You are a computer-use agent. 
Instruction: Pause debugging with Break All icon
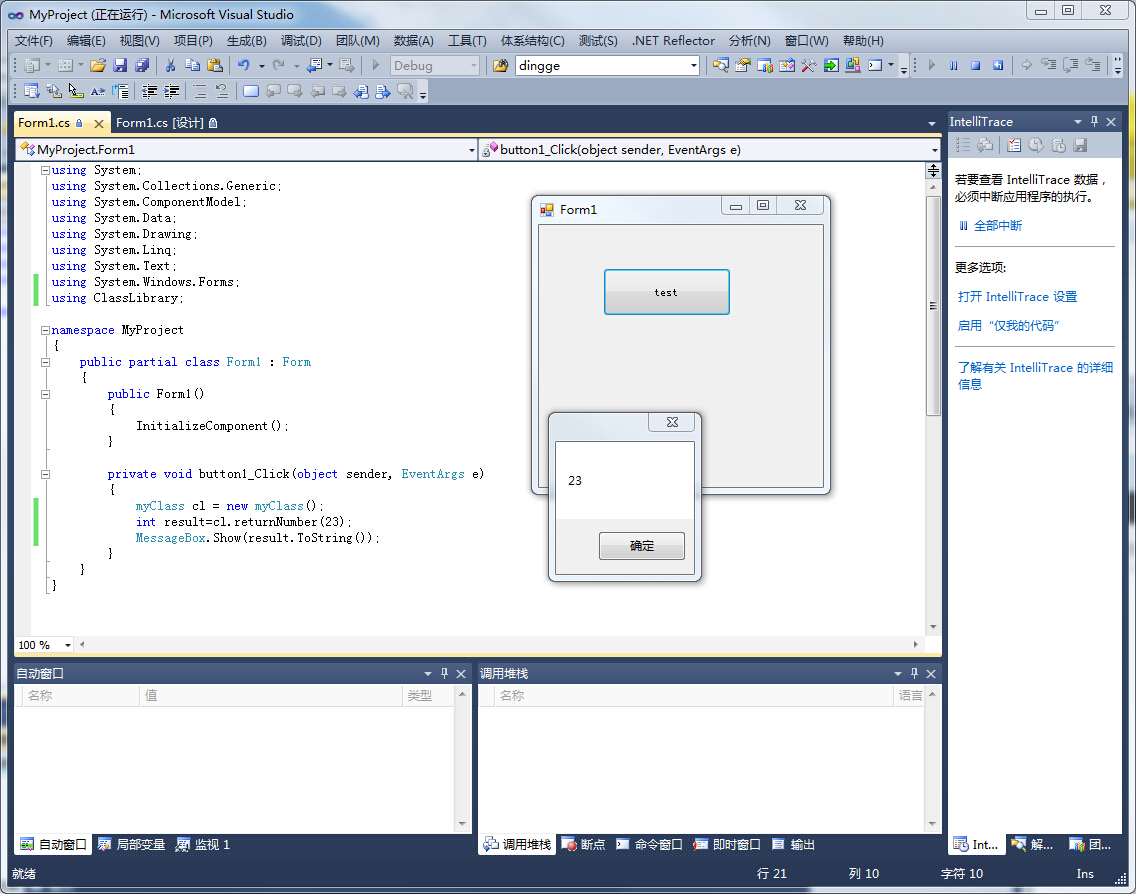click(x=953, y=65)
